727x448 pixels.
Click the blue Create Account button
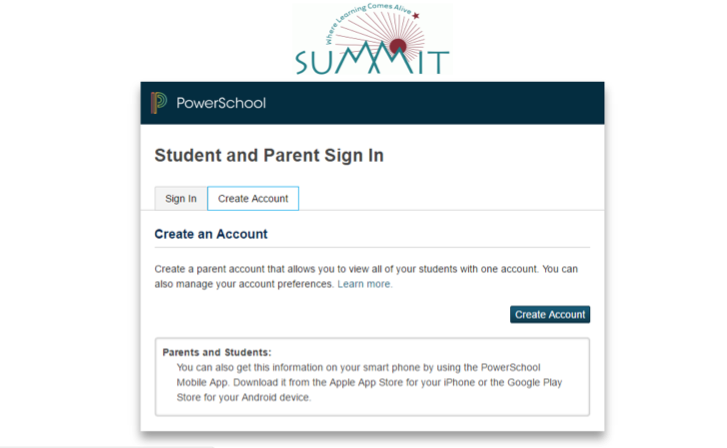click(x=550, y=314)
